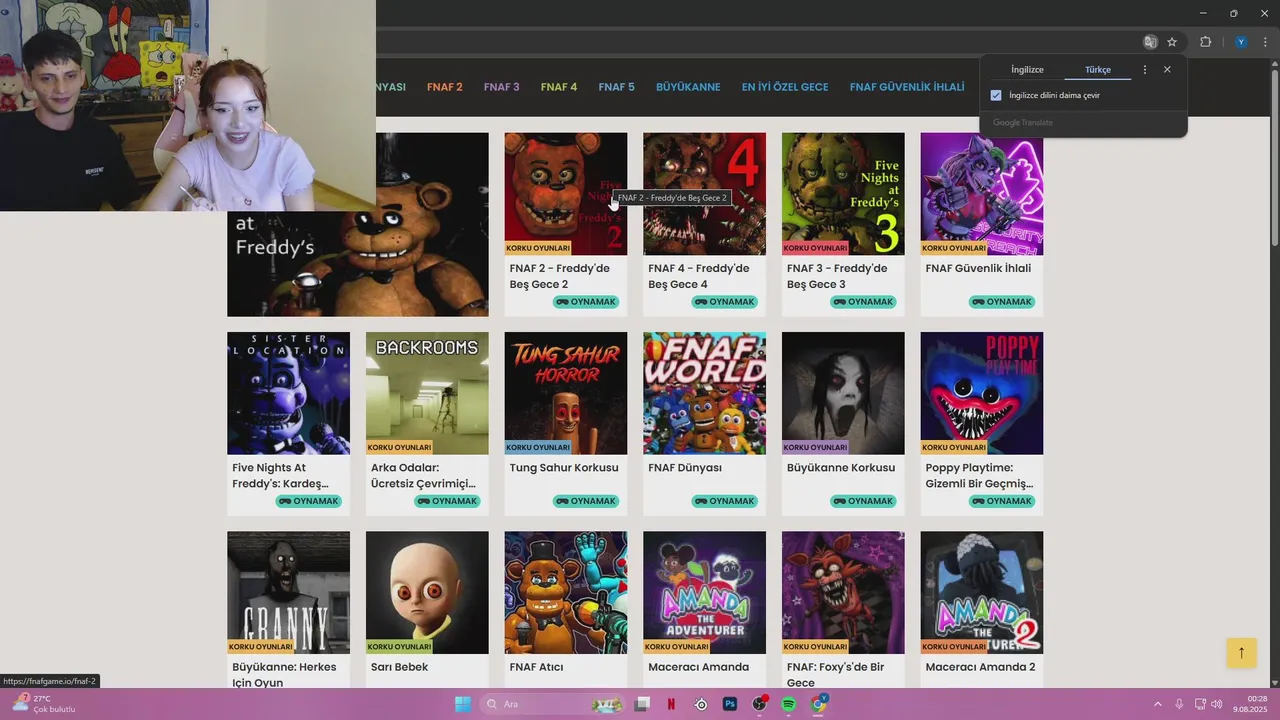Screen dimensions: 1280x720
Task: Open Netflix from the taskbar
Action: tap(671, 704)
